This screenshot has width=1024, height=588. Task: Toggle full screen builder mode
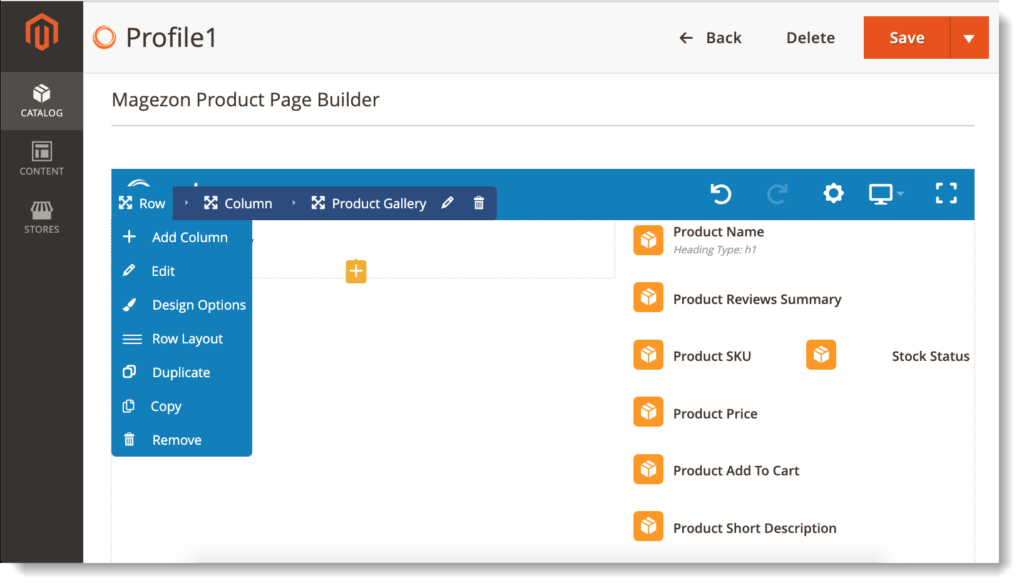(946, 193)
